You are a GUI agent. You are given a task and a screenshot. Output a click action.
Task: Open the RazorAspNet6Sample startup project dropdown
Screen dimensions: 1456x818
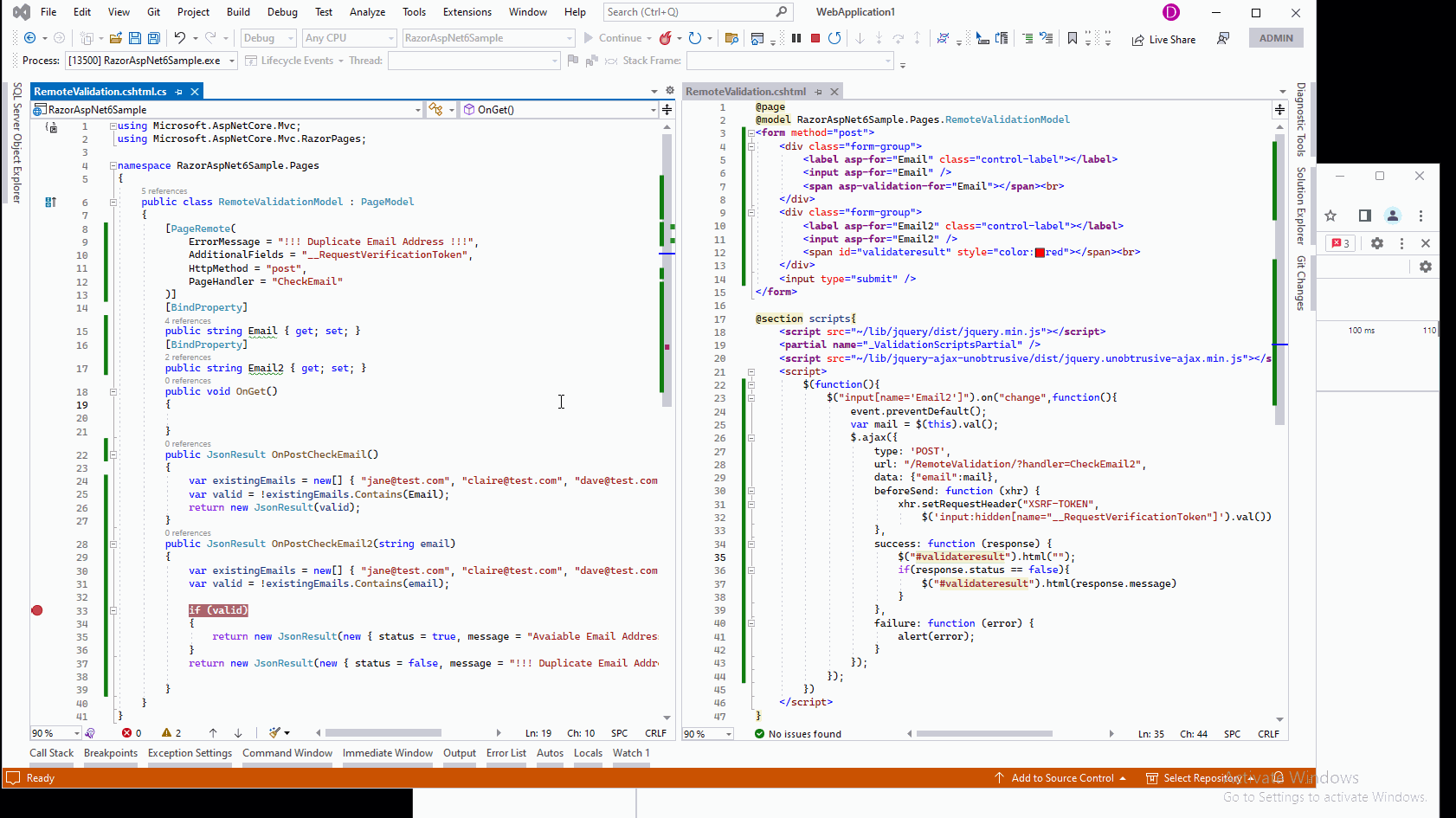tap(488, 38)
